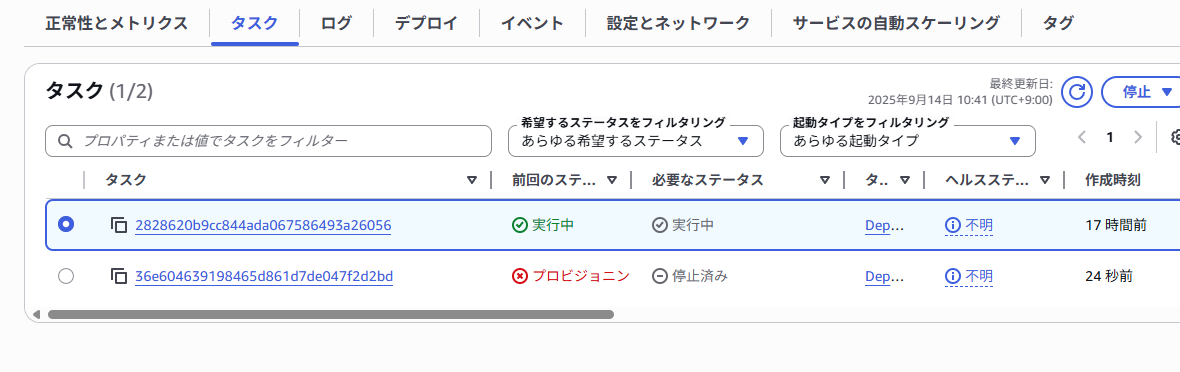
Task: Switch to the ログ tab
Action: point(336,23)
